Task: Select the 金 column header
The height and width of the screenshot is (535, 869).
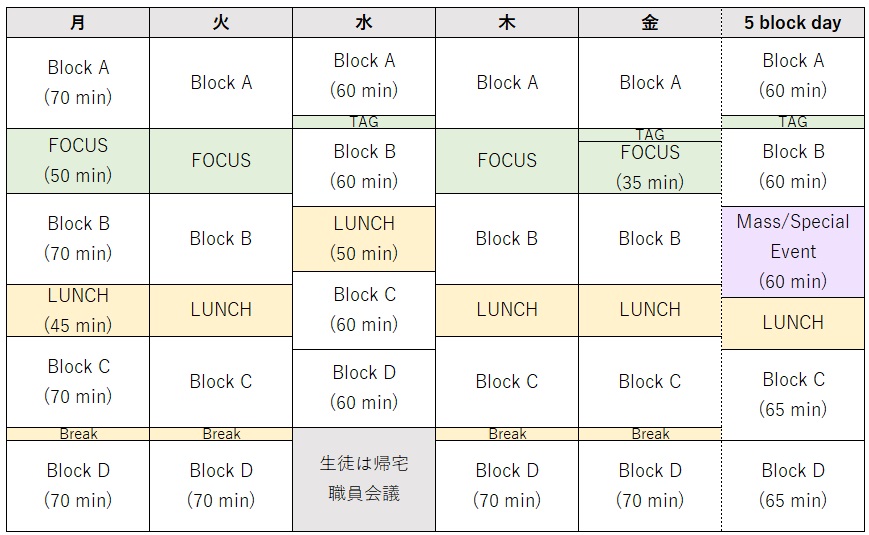Action: [x=650, y=23]
